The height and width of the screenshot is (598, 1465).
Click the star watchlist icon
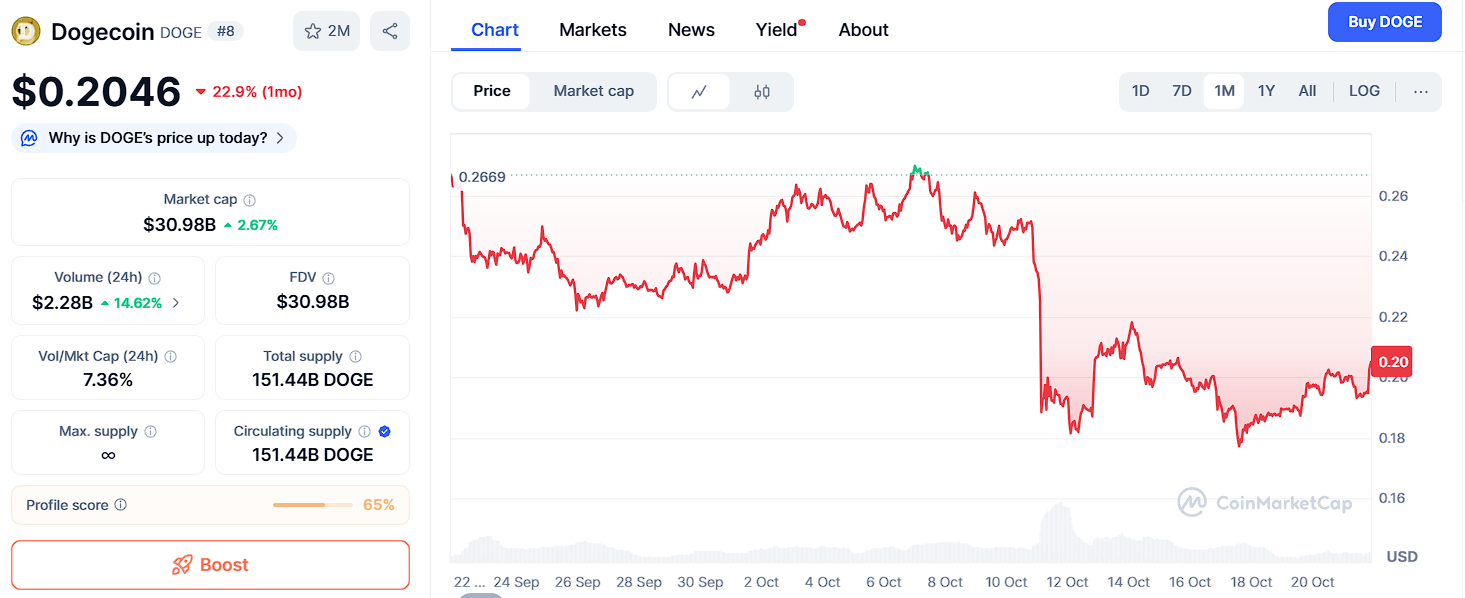tap(313, 31)
